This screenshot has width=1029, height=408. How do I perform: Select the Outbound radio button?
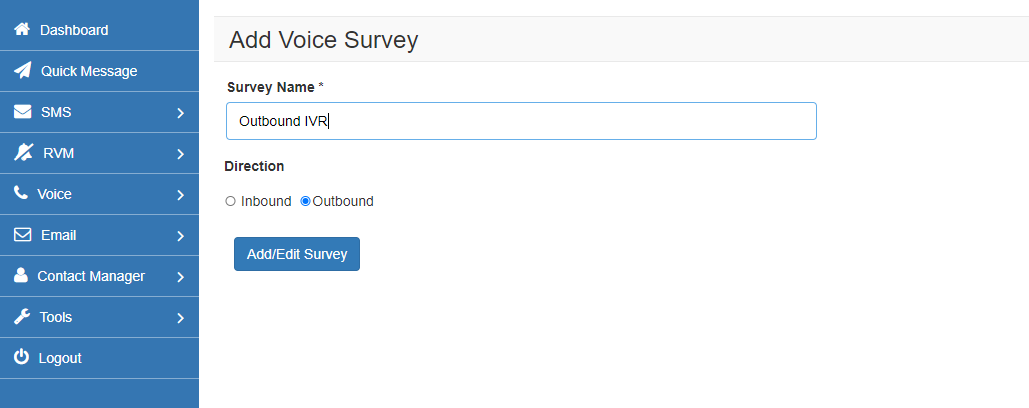click(306, 201)
